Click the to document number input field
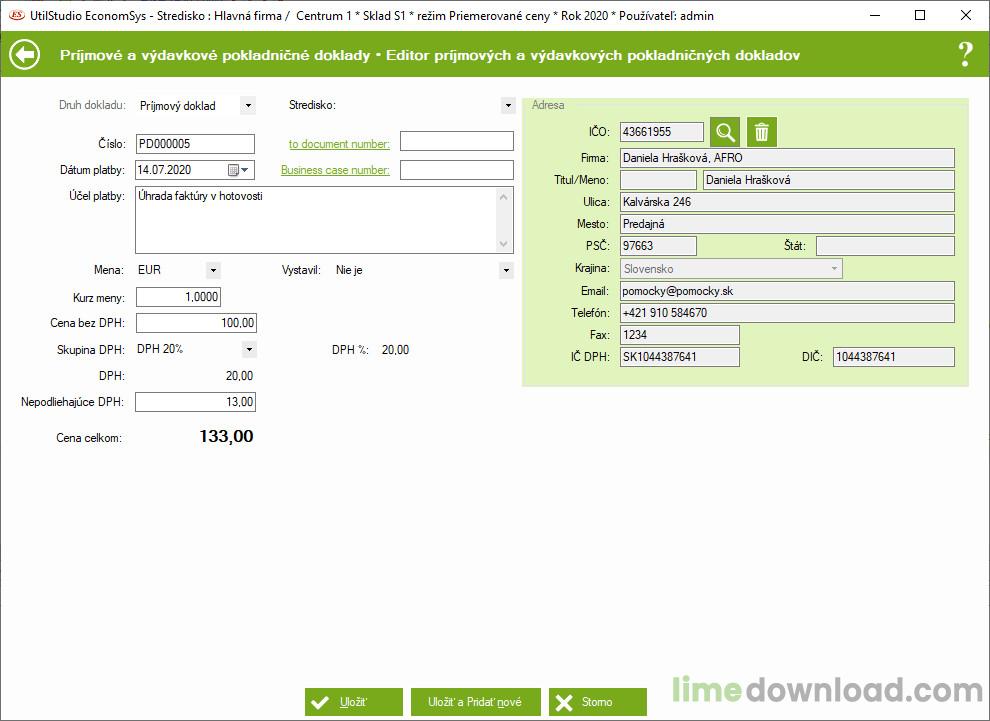The image size is (990, 721). (457, 141)
